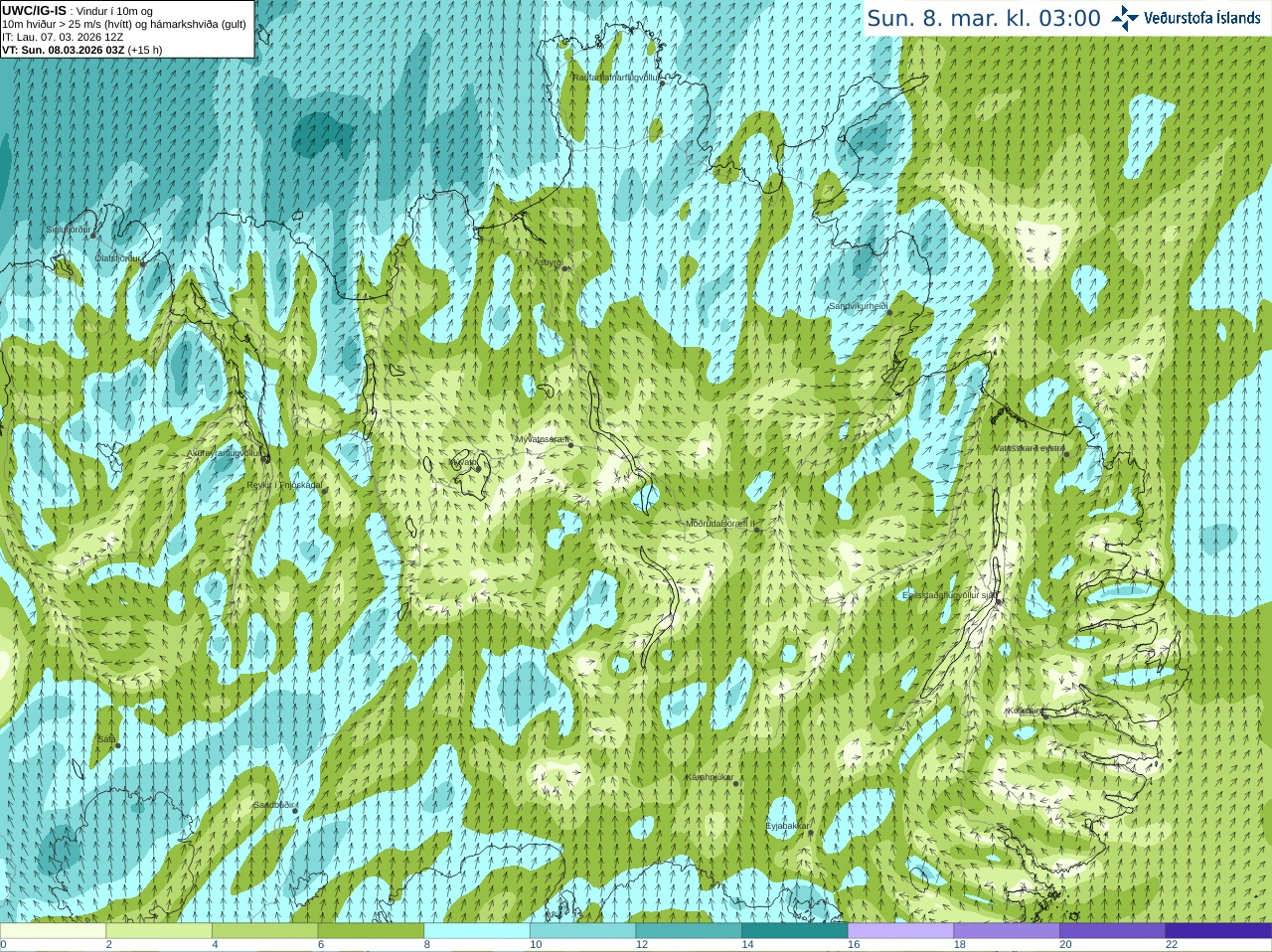Click the 12–14 m/s teal legend swatch

point(689,931)
